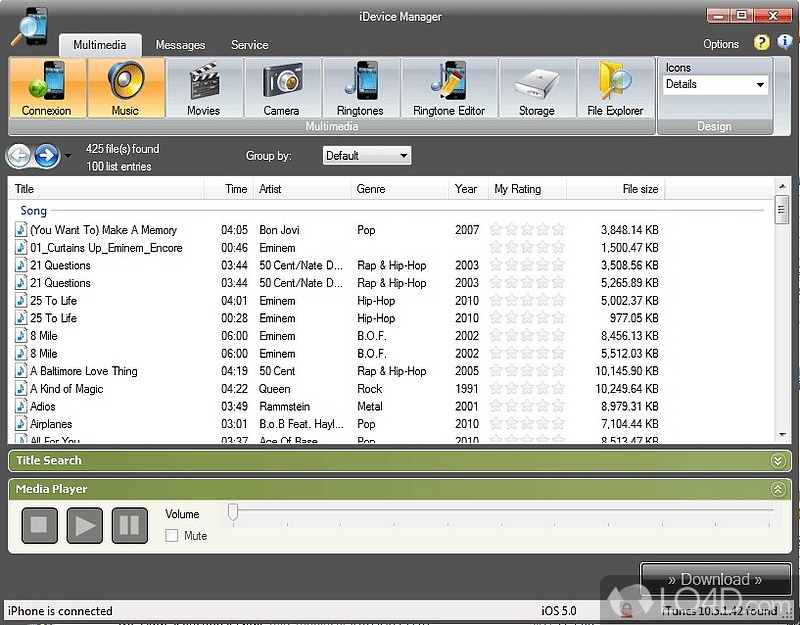Screen dimensions: 800x625
Task: Launch the Ringtone Editor
Action: click(x=449, y=88)
